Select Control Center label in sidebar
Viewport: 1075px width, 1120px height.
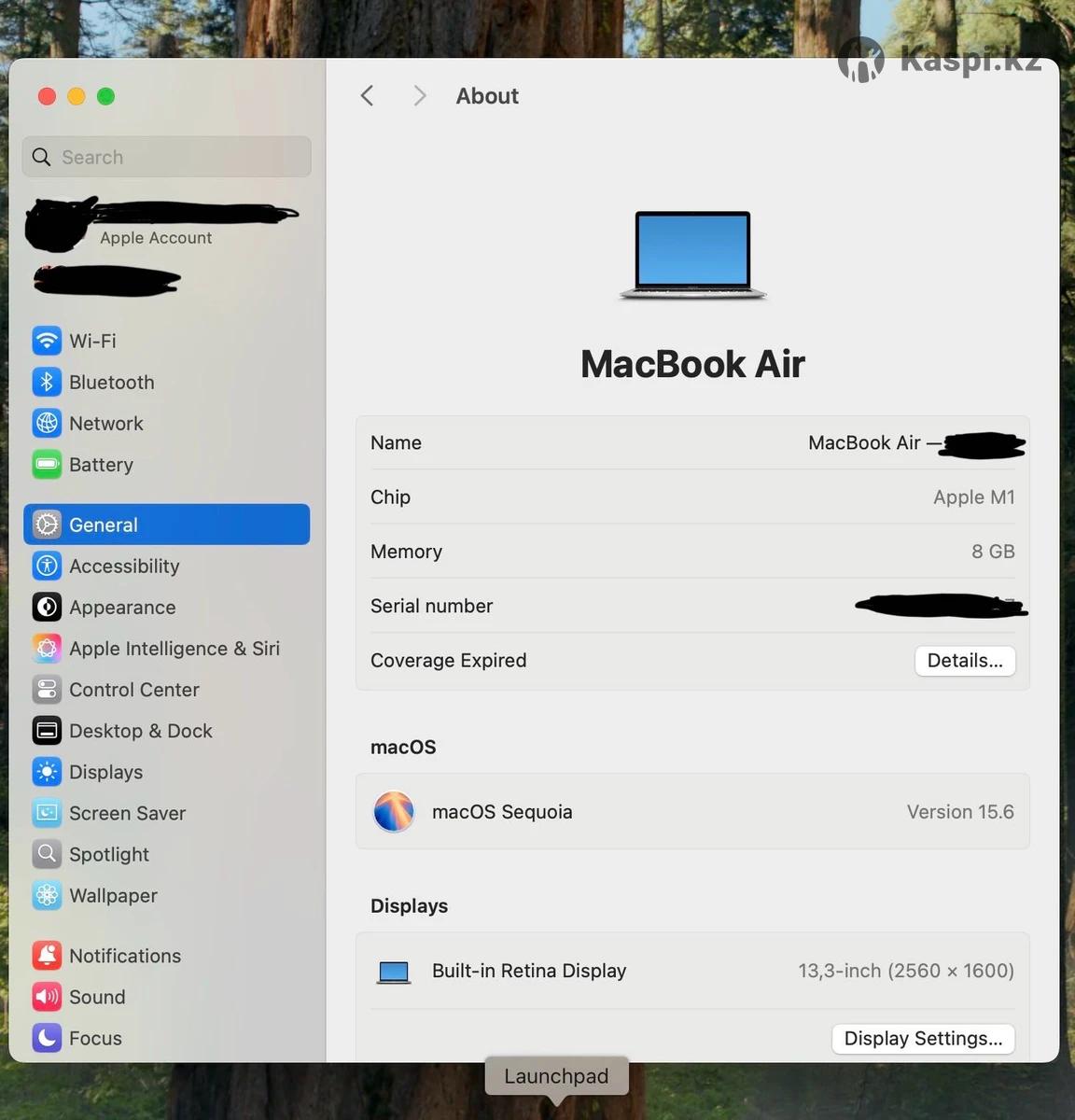[134, 690]
